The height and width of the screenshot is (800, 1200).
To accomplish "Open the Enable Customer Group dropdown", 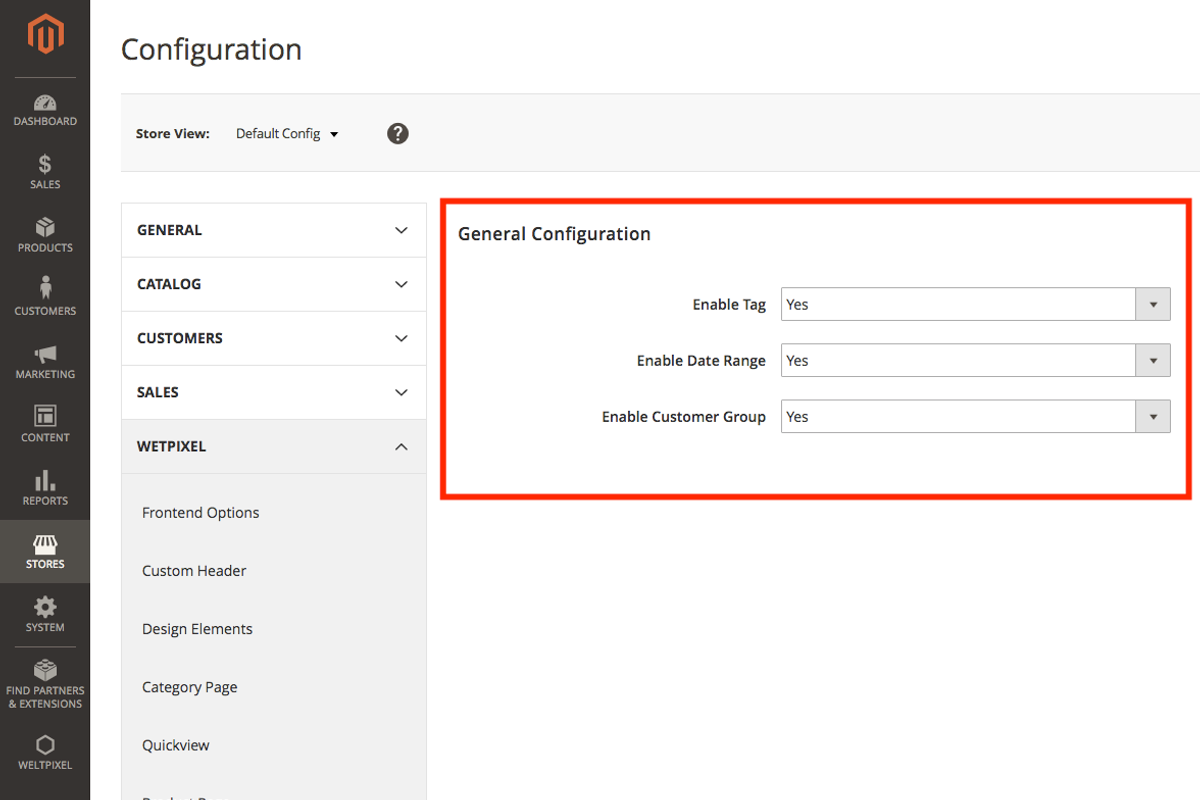I will click(975, 416).
